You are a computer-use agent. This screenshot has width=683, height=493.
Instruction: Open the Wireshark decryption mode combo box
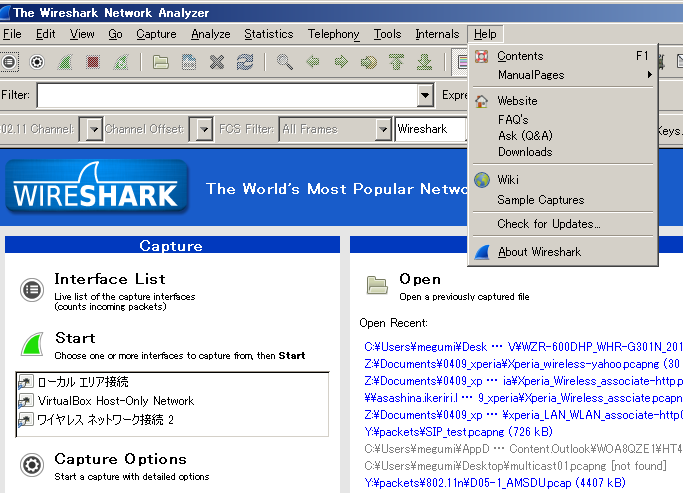pos(430,129)
